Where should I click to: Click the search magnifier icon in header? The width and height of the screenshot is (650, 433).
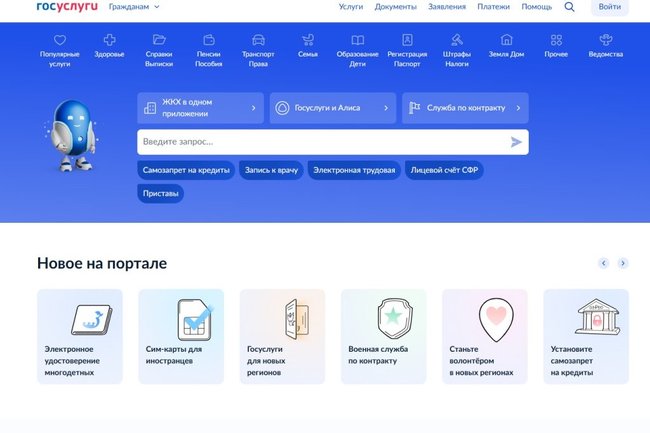[569, 7]
